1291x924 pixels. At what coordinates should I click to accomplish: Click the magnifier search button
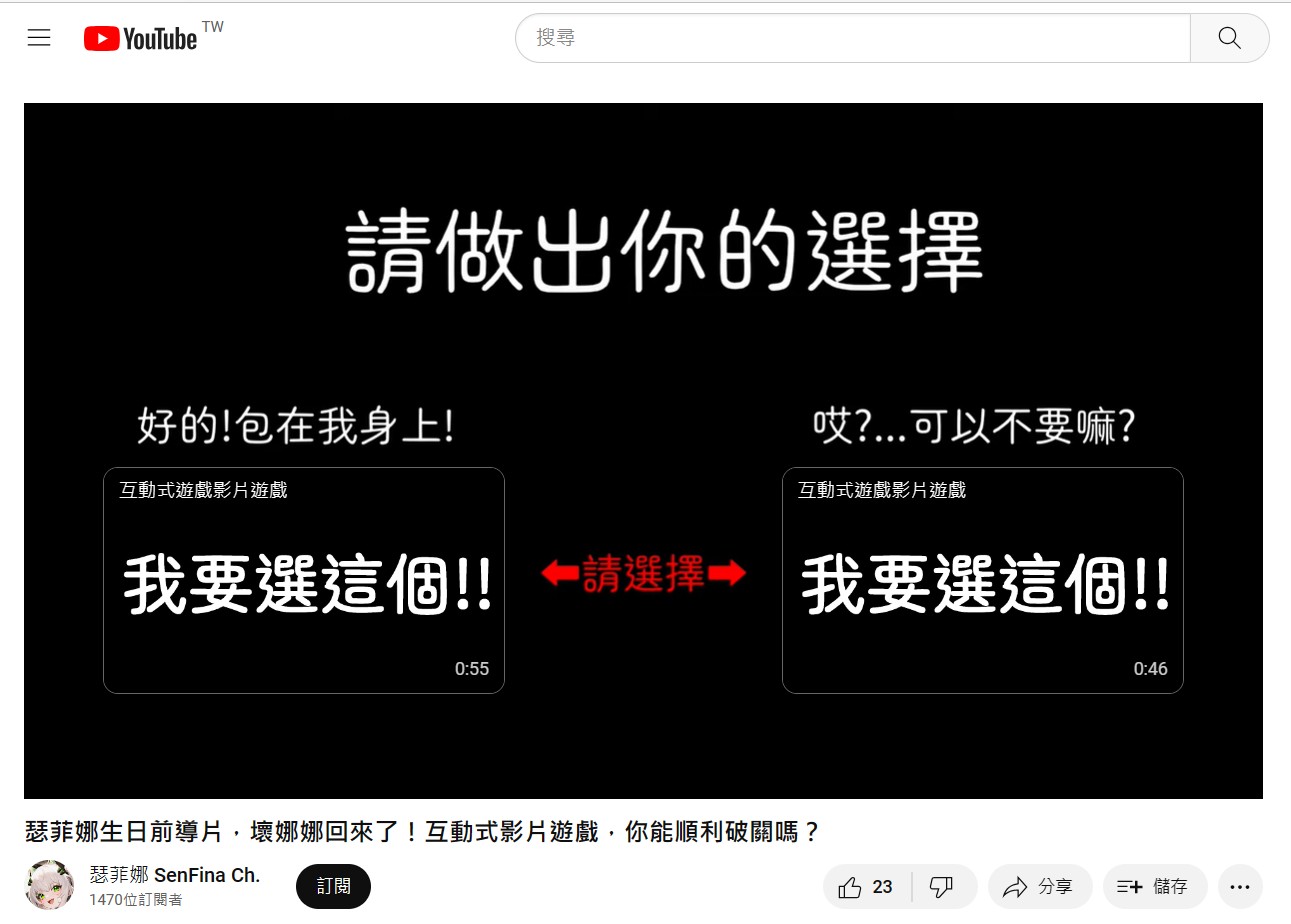pos(1229,38)
